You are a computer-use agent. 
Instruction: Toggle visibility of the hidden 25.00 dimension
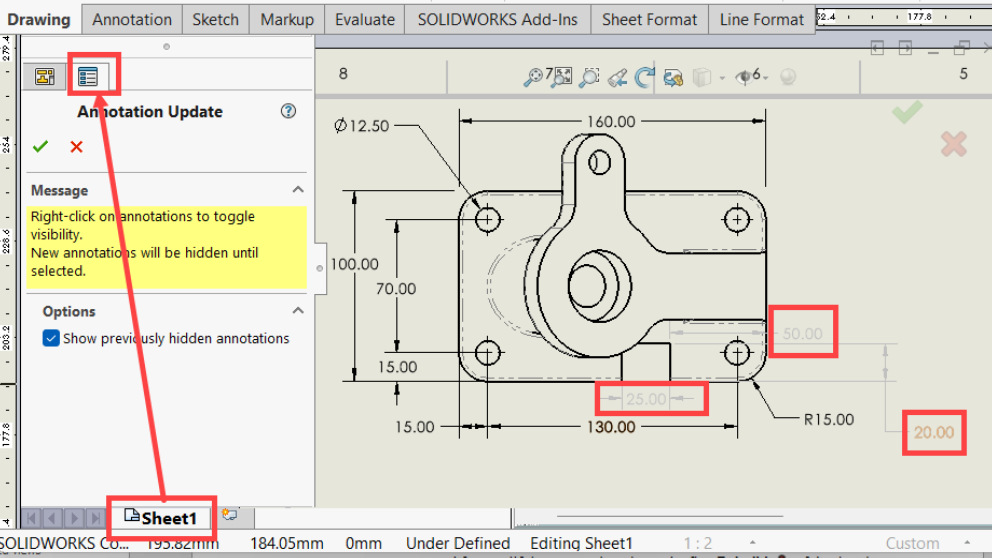[646, 398]
